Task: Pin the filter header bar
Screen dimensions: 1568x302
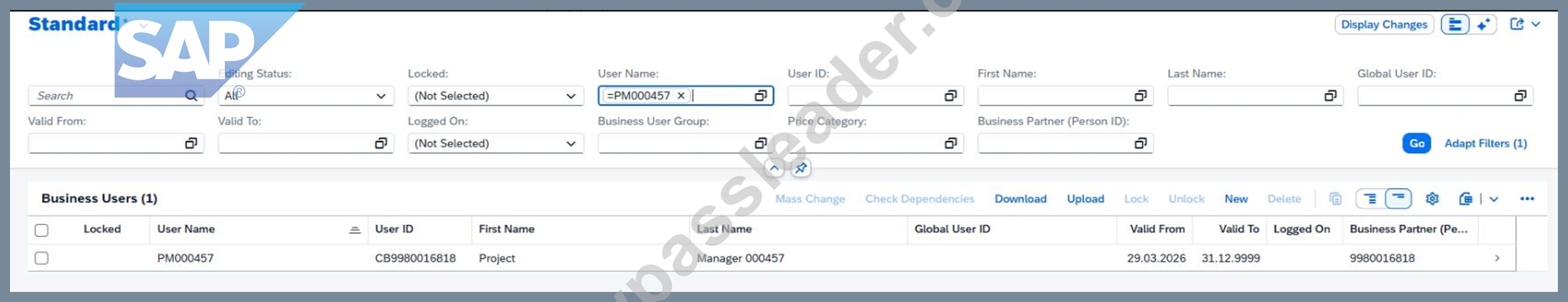Action: [801, 168]
